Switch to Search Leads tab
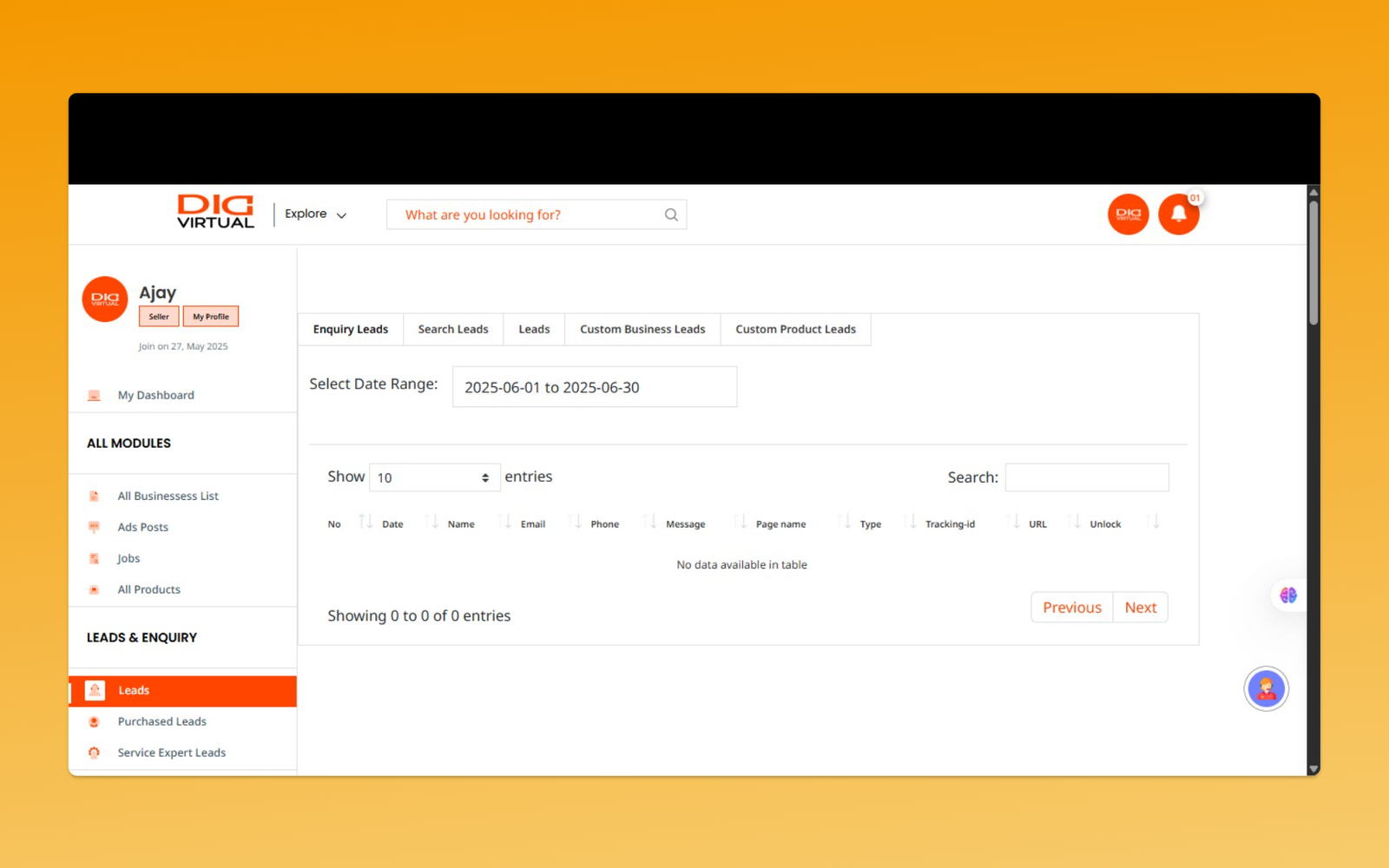The height and width of the screenshot is (868, 1389). pos(453,330)
